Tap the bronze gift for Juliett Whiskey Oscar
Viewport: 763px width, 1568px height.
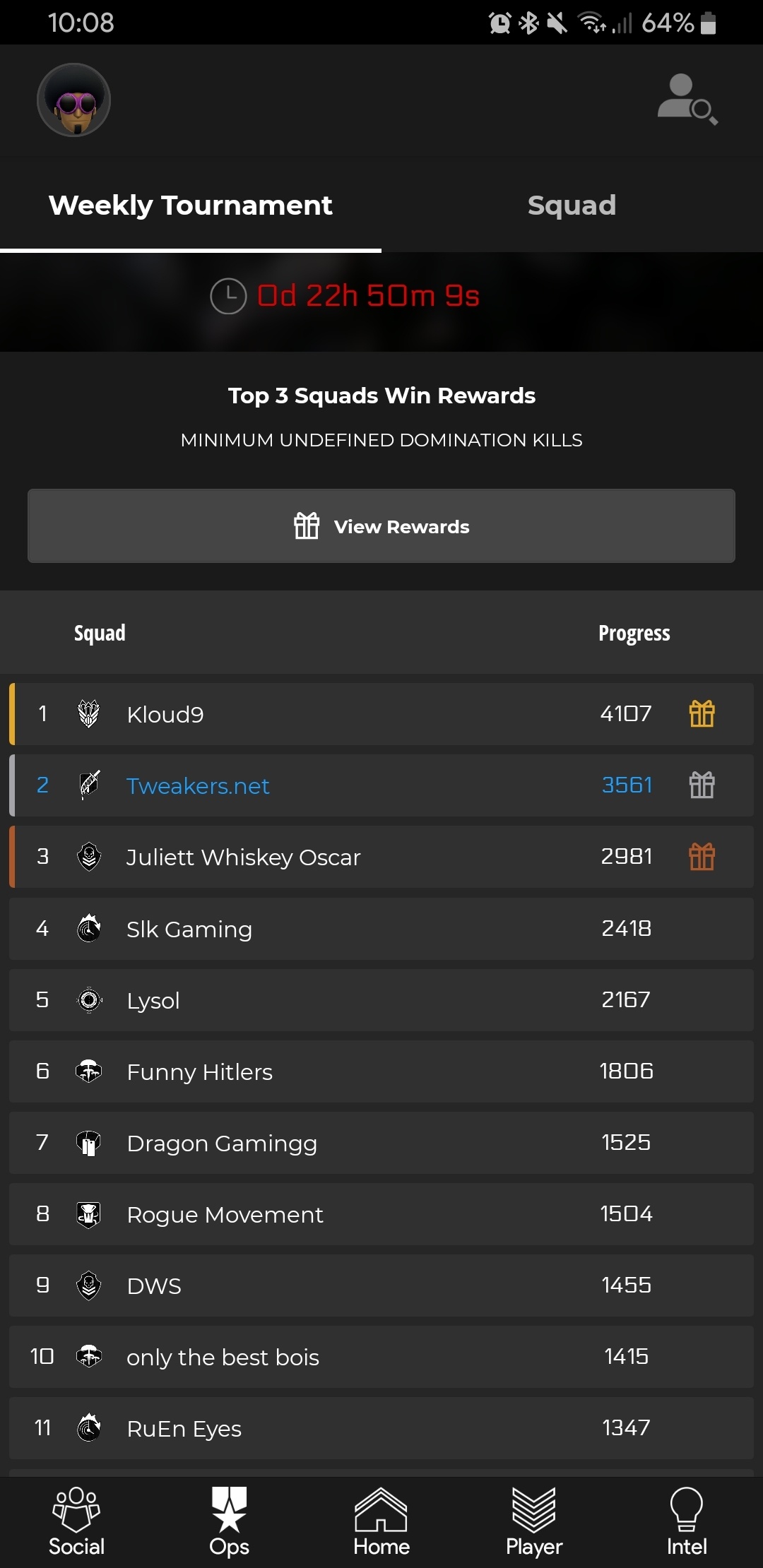702,857
